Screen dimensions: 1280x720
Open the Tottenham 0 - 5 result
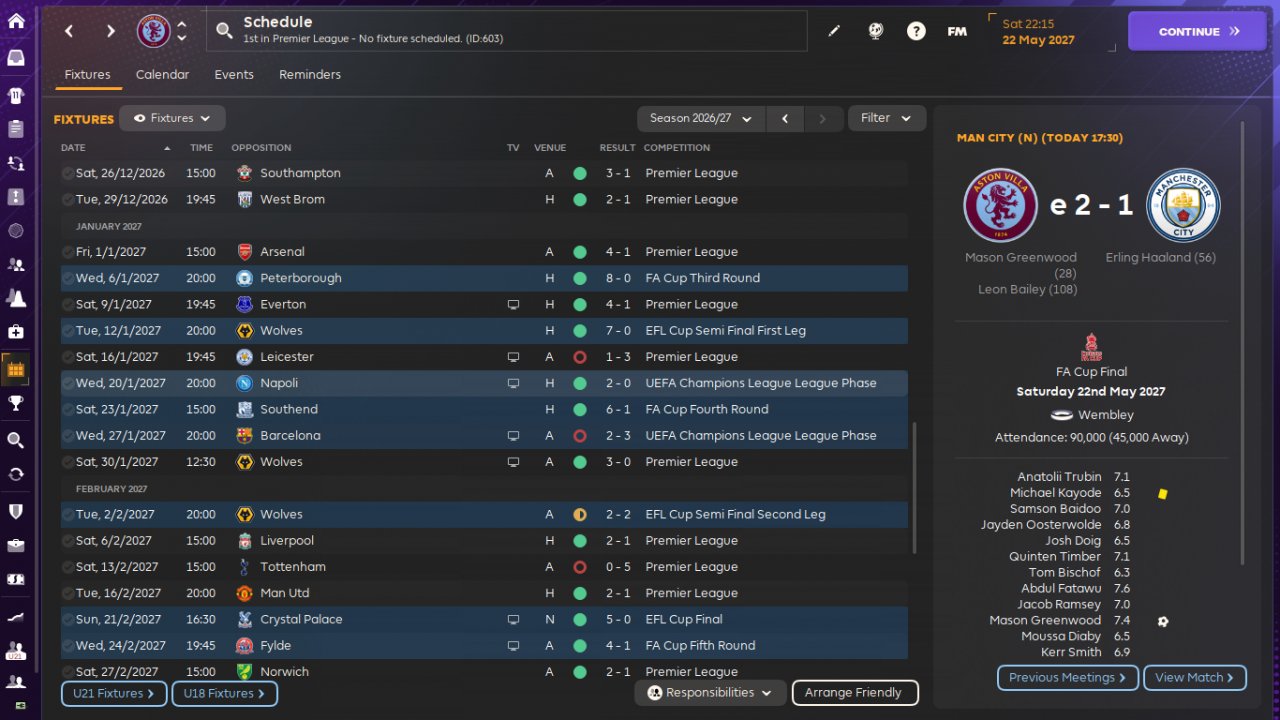(x=618, y=567)
